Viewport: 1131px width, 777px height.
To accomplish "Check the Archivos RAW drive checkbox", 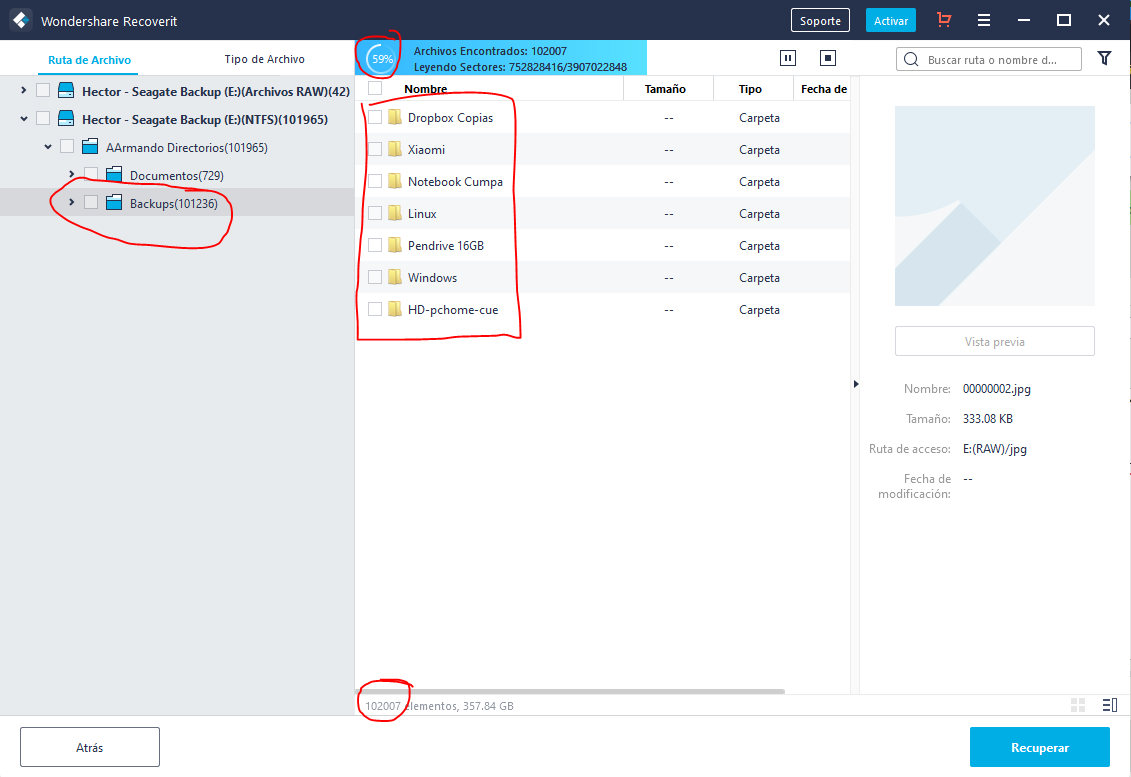I will [x=43, y=91].
